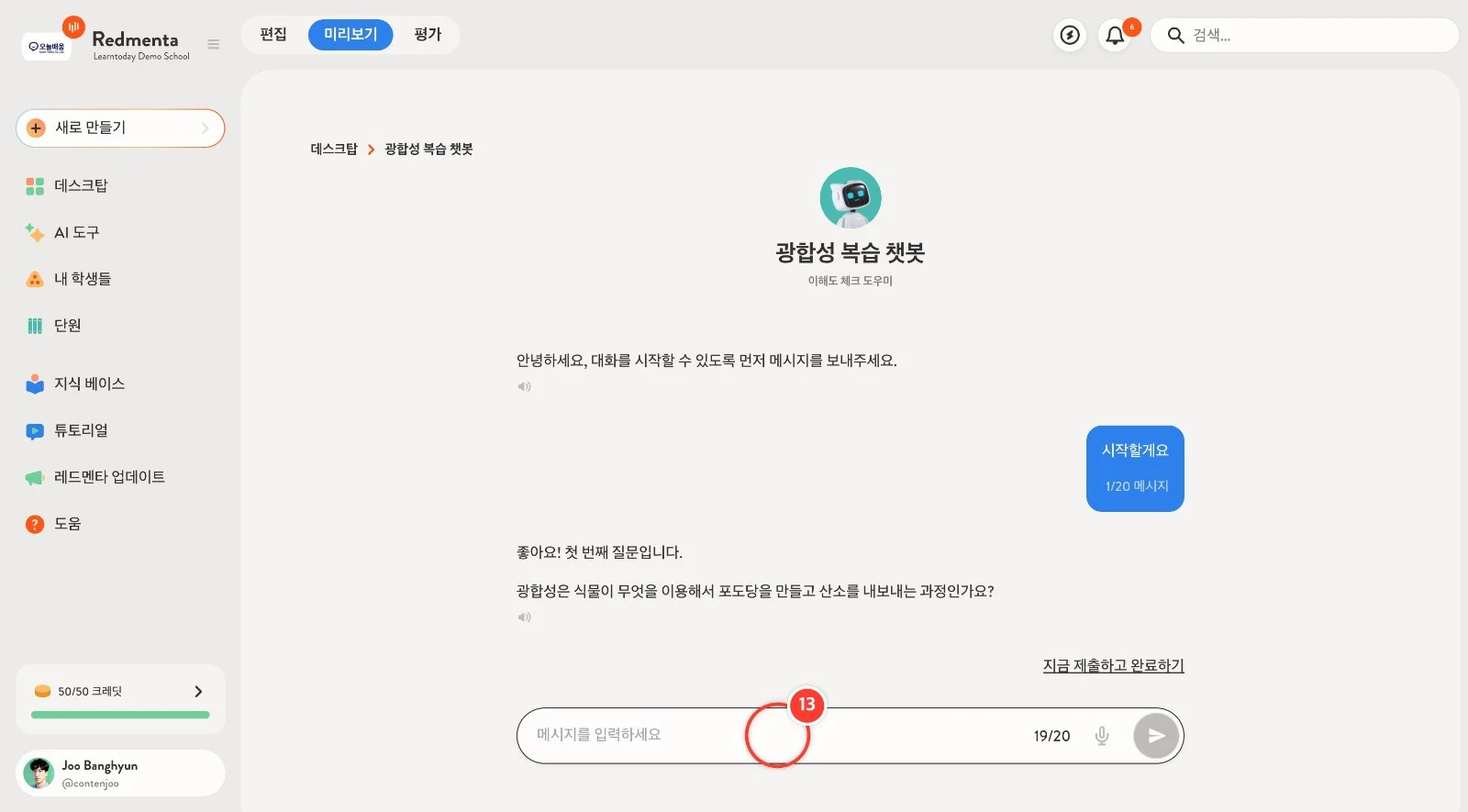Click the 19/20 message counter
Viewport: 1468px width, 812px height.
(1051, 736)
